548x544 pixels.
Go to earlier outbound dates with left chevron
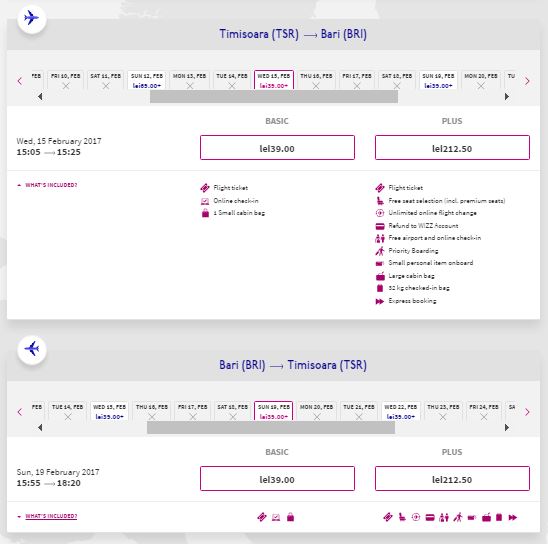(x=20, y=81)
